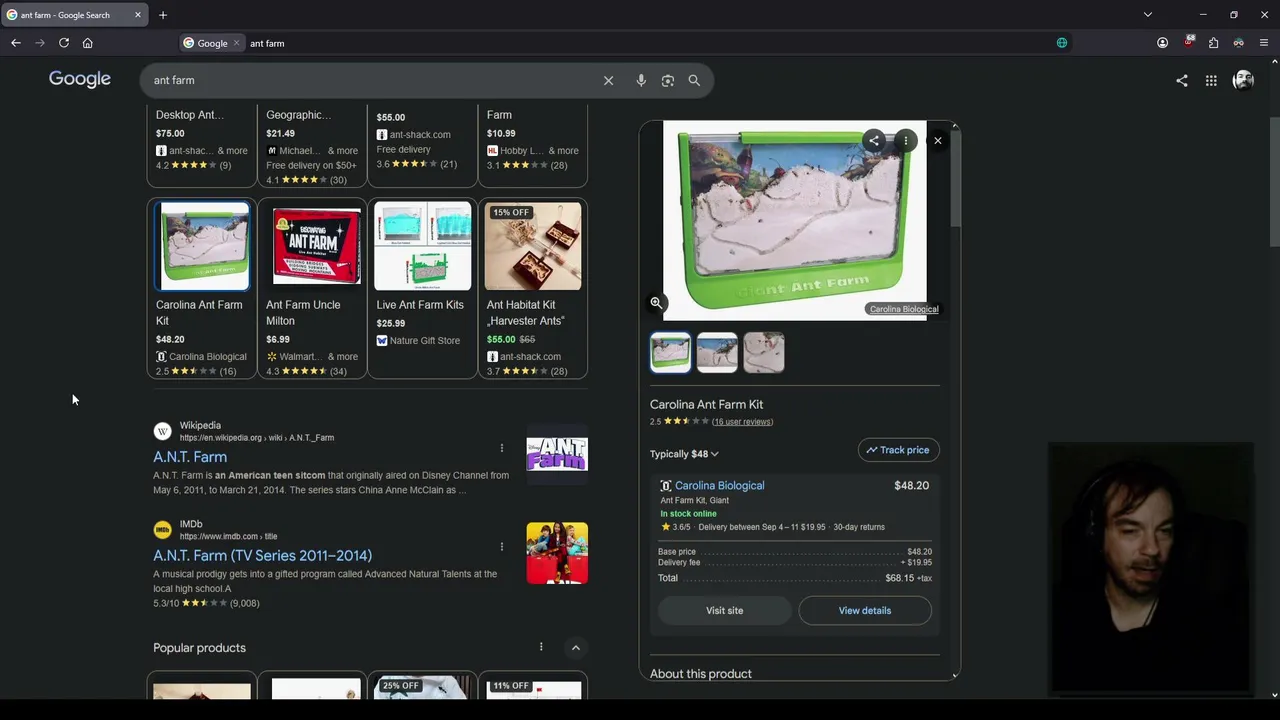The height and width of the screenshot is (720, 1280).
Task: Click the main page vertical scrollbar
Action: pos(1274,180)
